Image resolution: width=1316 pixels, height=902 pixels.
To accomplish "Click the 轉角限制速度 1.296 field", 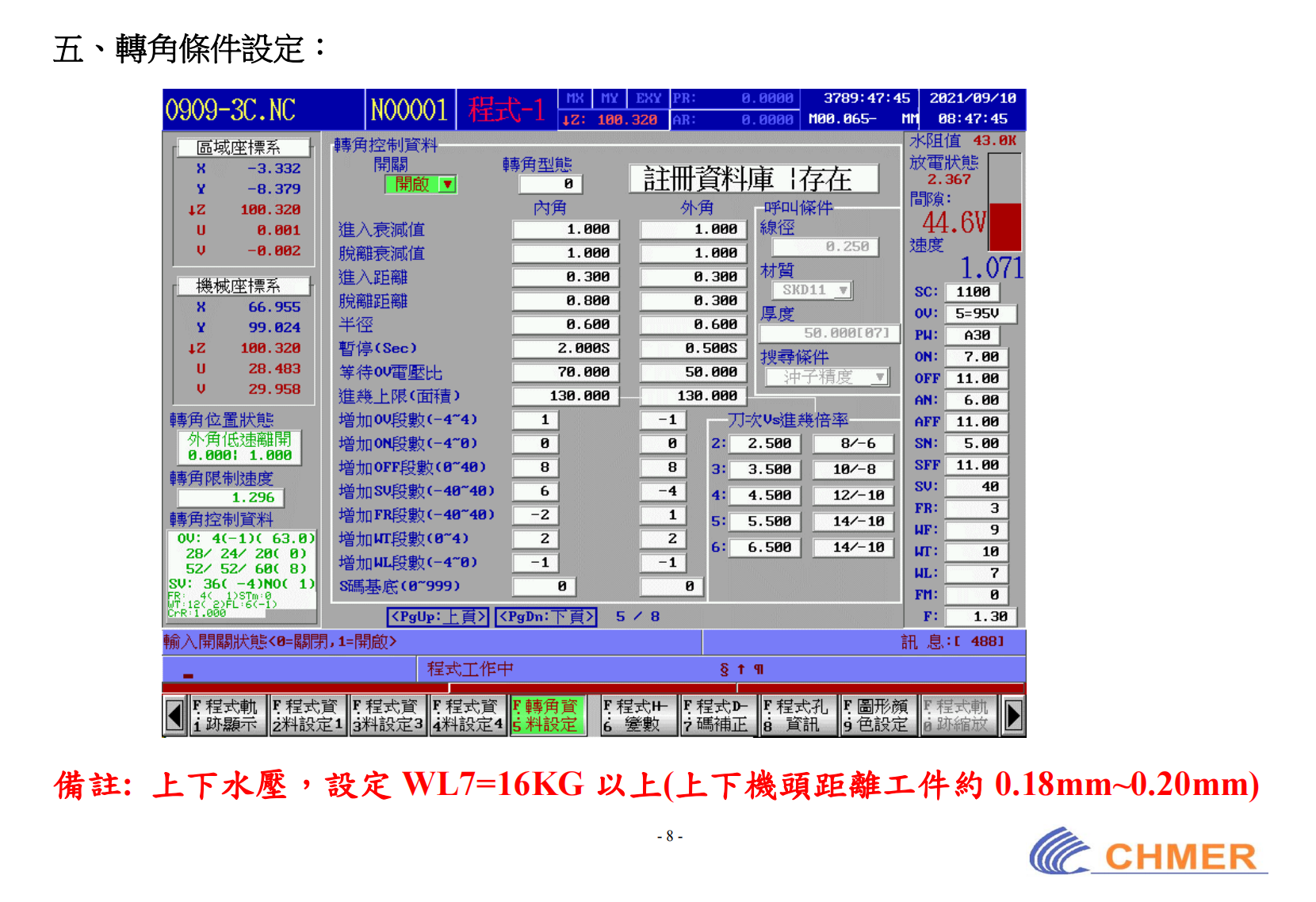I will pyautogui.click(x=230, y=498).
